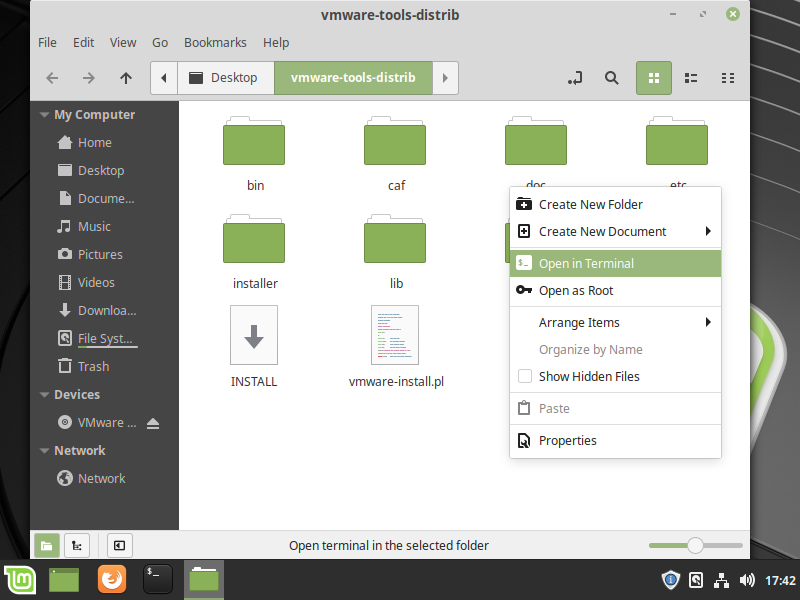The width and height of the screenshot is (800, 600).
Task: Choose Open as Root
Action: click(x=615, y=291)
